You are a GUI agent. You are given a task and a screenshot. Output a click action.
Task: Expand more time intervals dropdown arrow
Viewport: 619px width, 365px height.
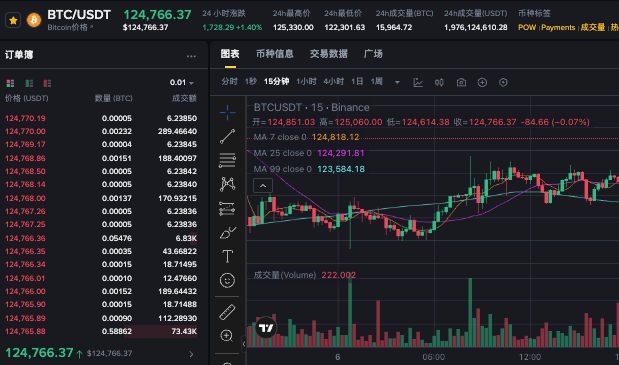[397, 82]
